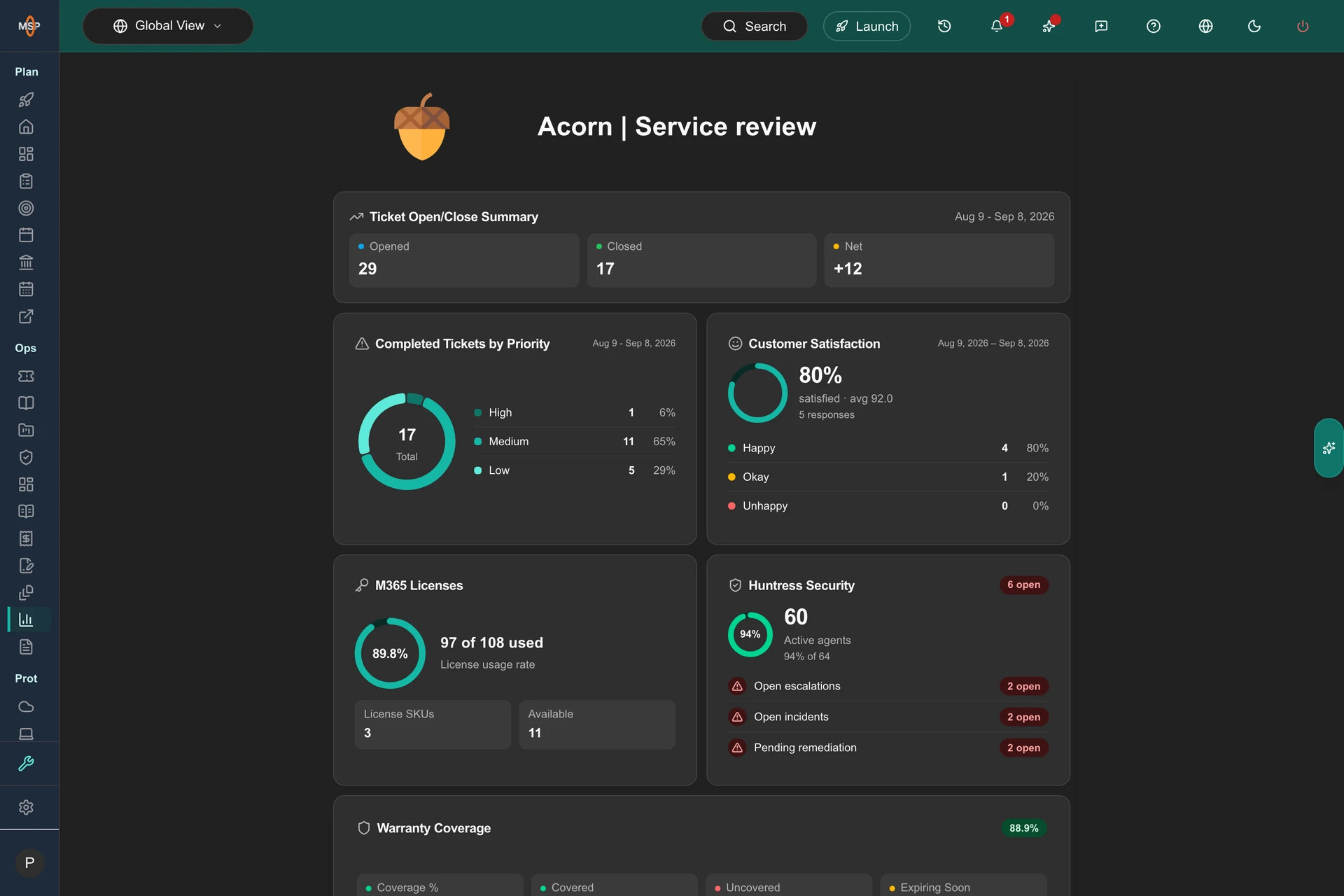Screen dimensions: 1344x896
Task: Open the history clock icon
Action: click(944, 26)
